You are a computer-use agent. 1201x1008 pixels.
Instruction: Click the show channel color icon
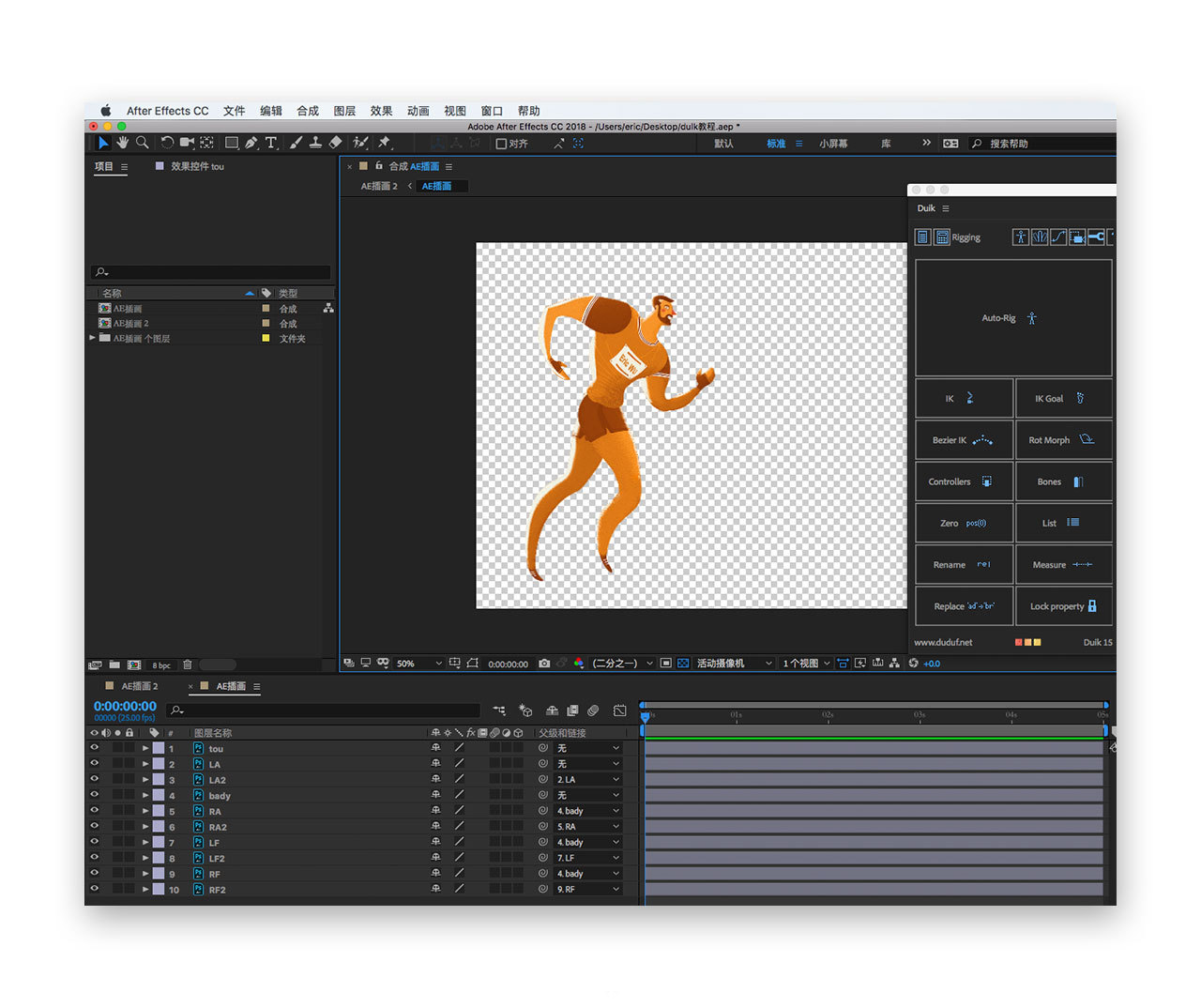[578, 664]
